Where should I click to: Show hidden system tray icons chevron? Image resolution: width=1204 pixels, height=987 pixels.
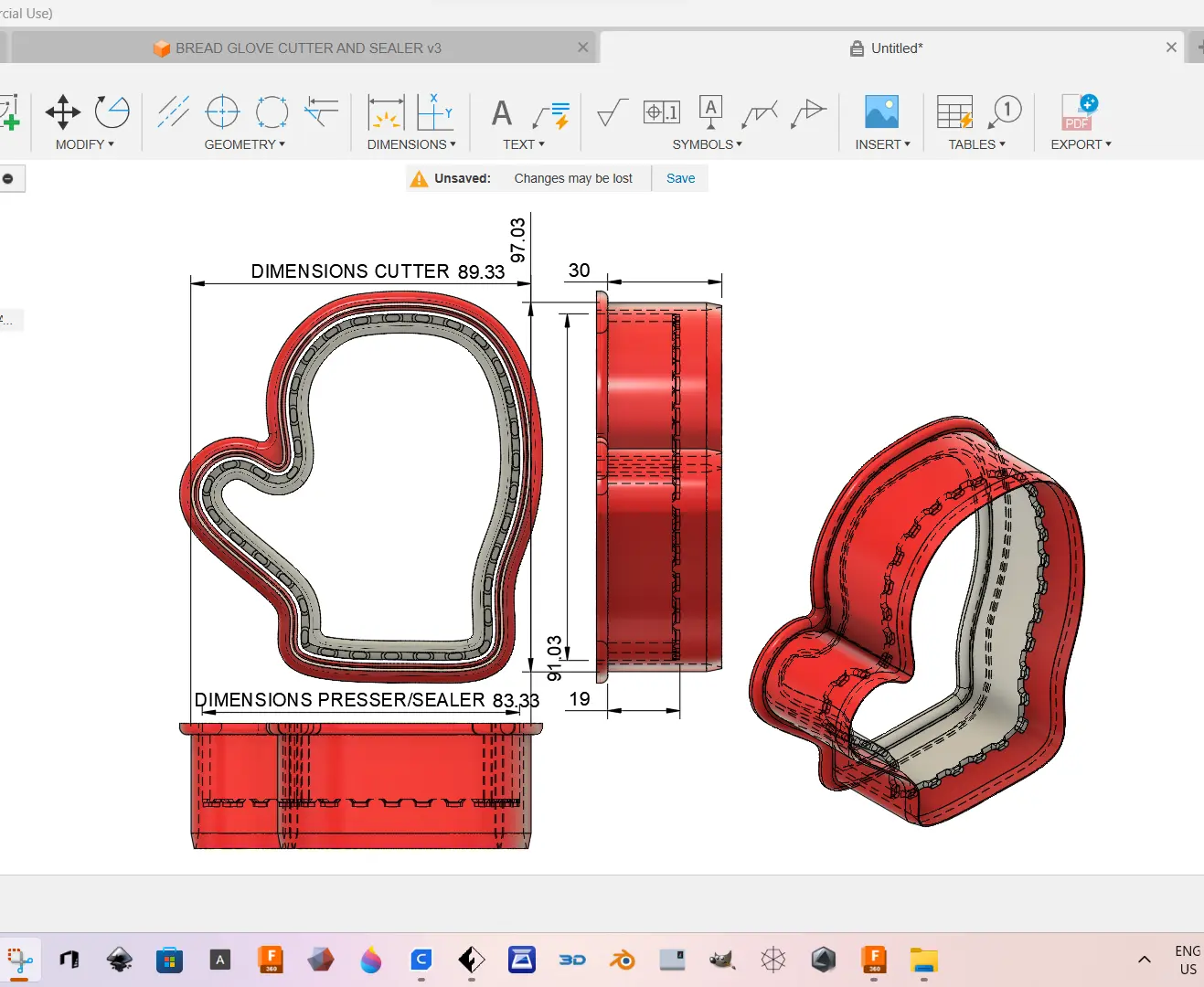click(1144, 960)
